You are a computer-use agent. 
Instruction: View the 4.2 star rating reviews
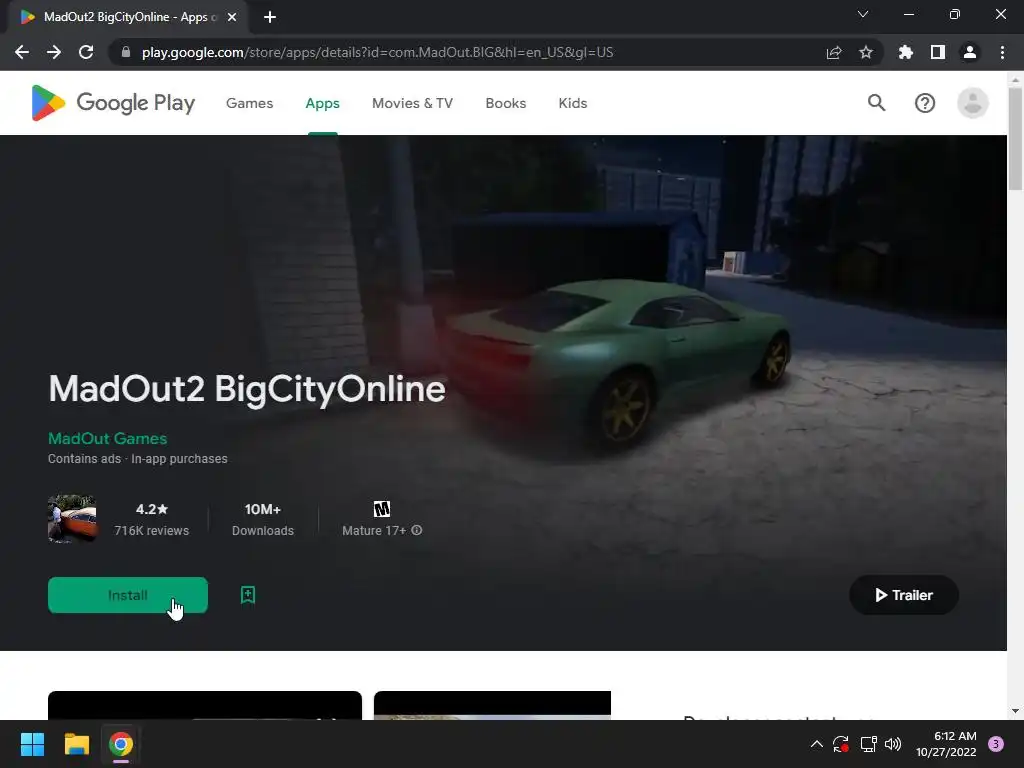pos(152,519)
